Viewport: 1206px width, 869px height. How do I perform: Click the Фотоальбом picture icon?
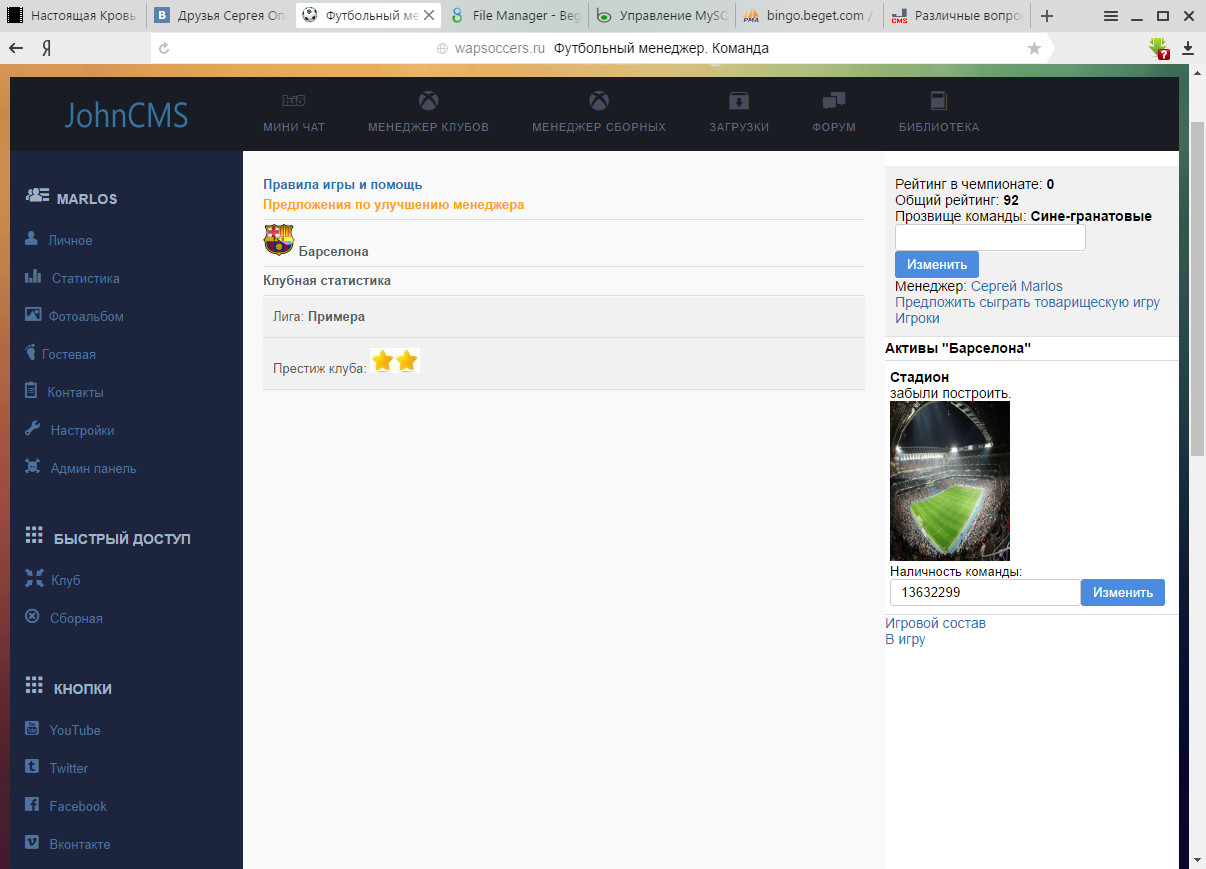click(33, 315)
